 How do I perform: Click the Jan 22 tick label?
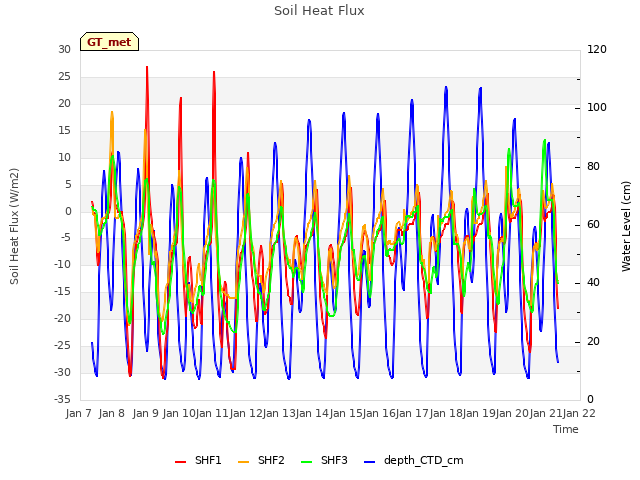tap(579, 413)
